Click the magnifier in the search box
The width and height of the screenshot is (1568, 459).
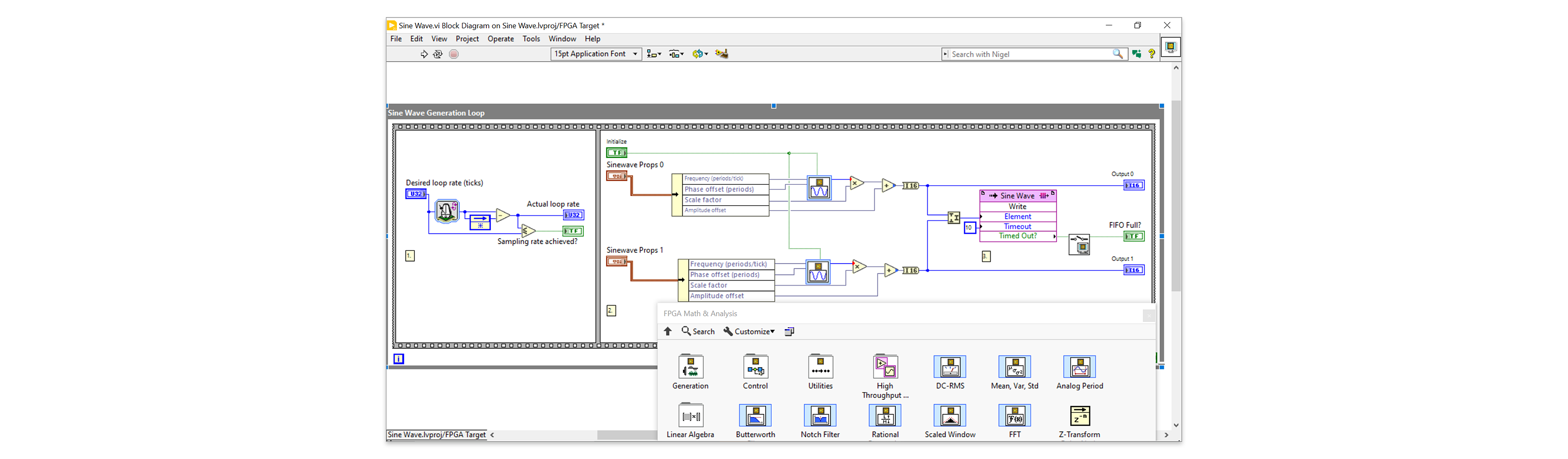click(x=1118, y=54)
